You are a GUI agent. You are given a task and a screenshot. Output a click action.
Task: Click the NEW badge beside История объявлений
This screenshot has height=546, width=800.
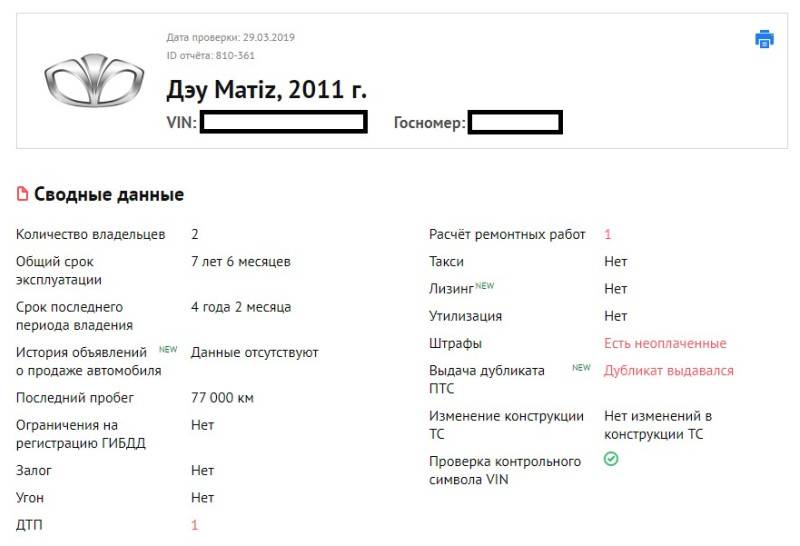click(167, 350)
